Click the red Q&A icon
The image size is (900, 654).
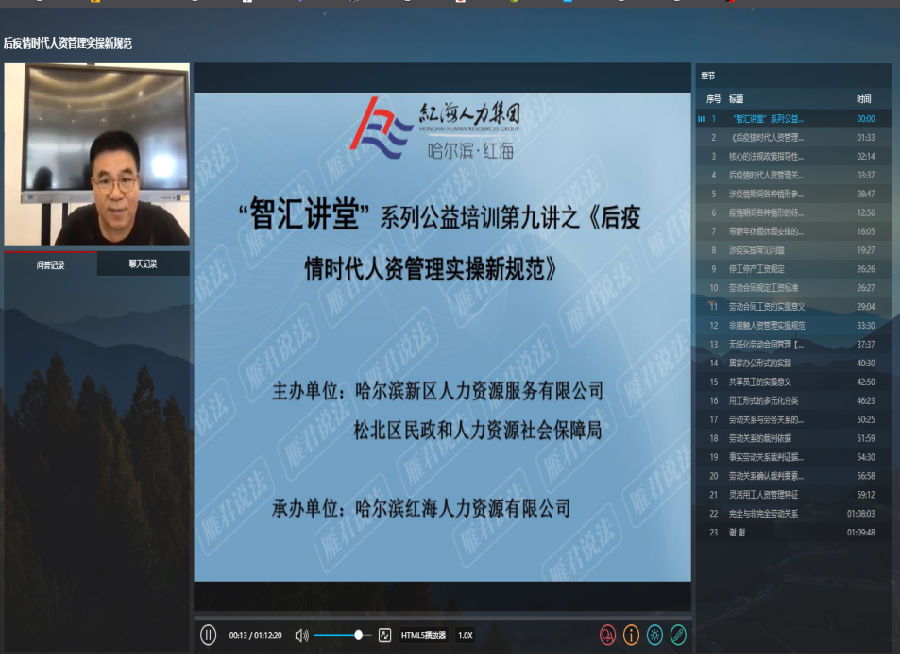tap(608, 634)
